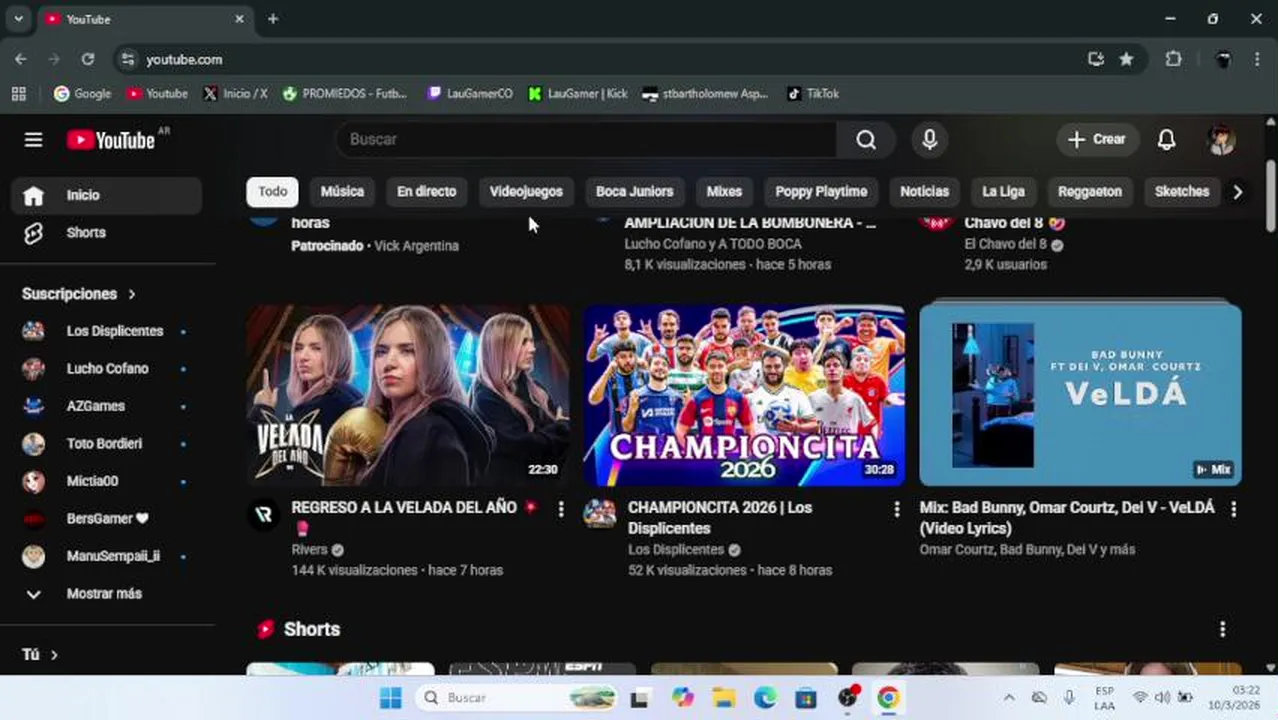Viewport: 1278px width, 720px height.
Task: Open tab search dropdown arrow
Action: [x=18, y=19]
